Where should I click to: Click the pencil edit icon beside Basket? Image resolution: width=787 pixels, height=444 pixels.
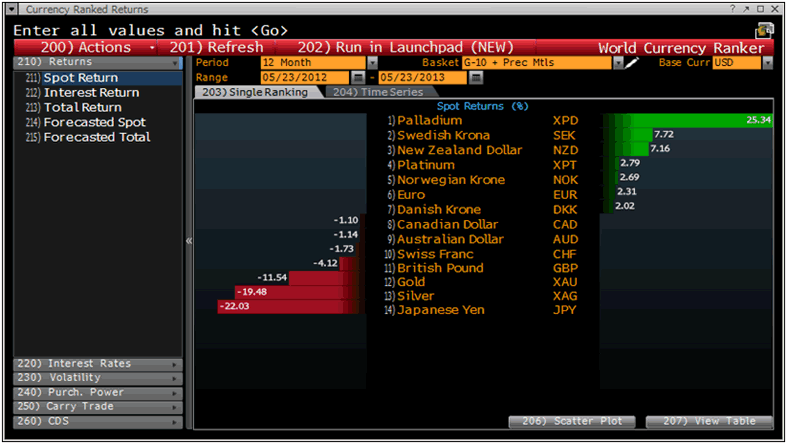pos(631,62)
